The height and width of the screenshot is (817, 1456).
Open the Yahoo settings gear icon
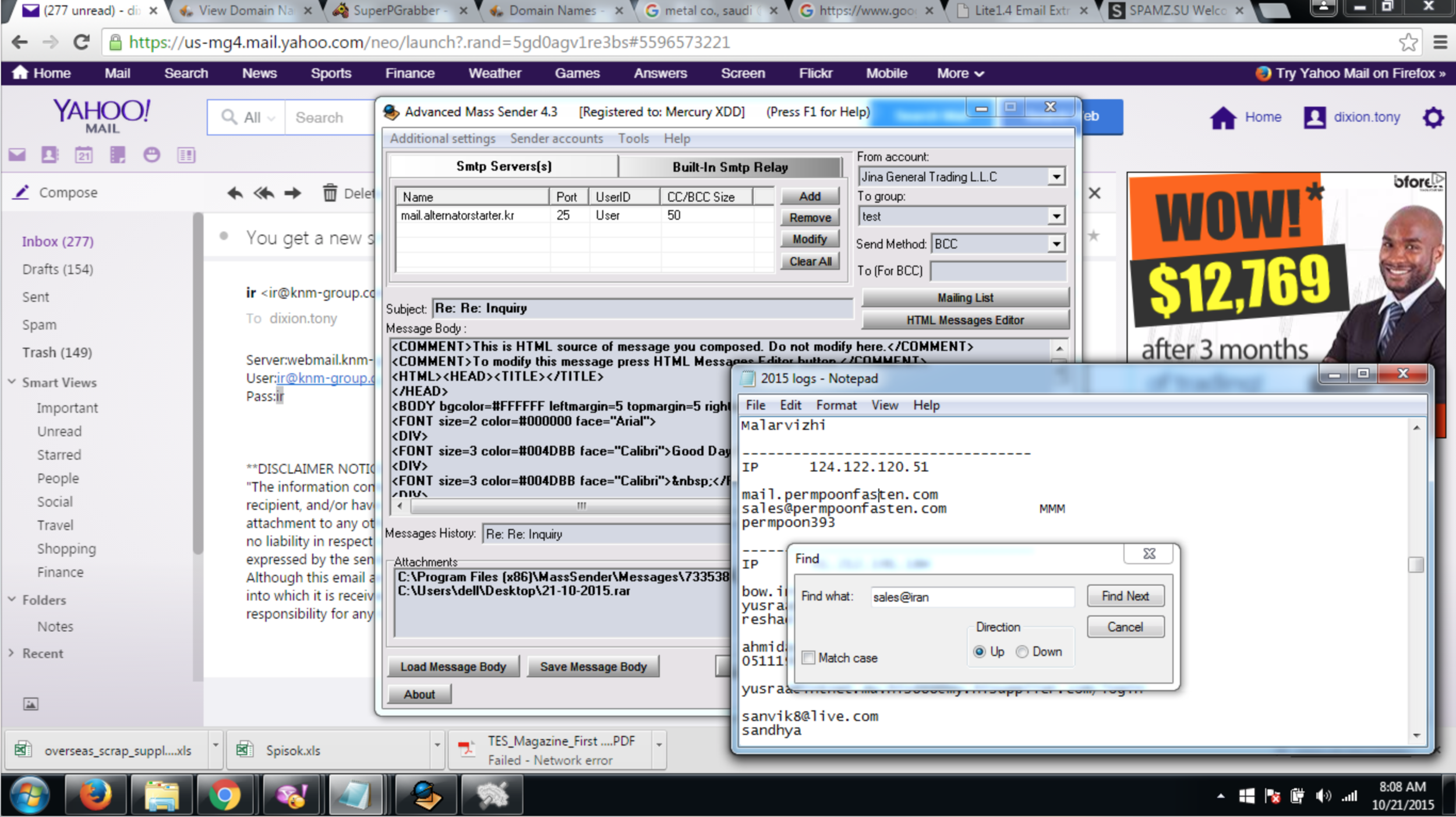tap(1433, 118)
